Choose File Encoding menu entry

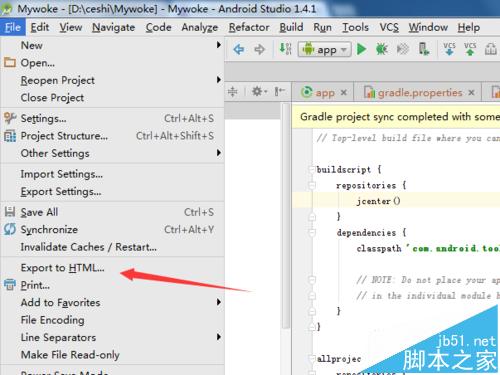pos(112,320)
